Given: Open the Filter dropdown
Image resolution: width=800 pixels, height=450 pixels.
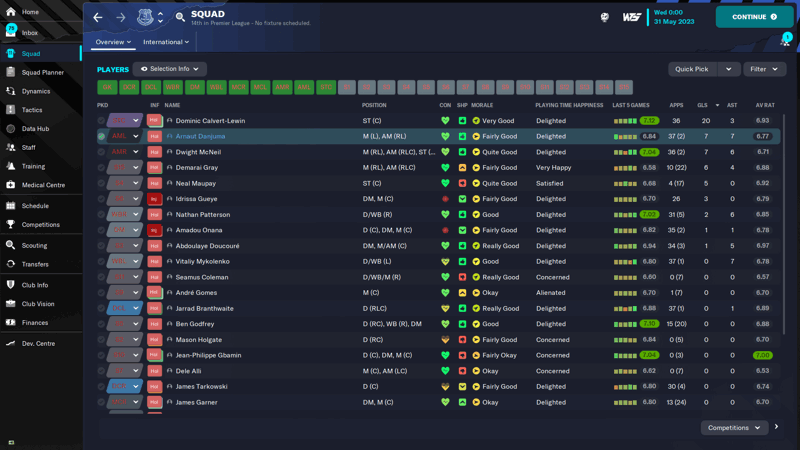Looking at the screenshot, I should tap(764, 69).
